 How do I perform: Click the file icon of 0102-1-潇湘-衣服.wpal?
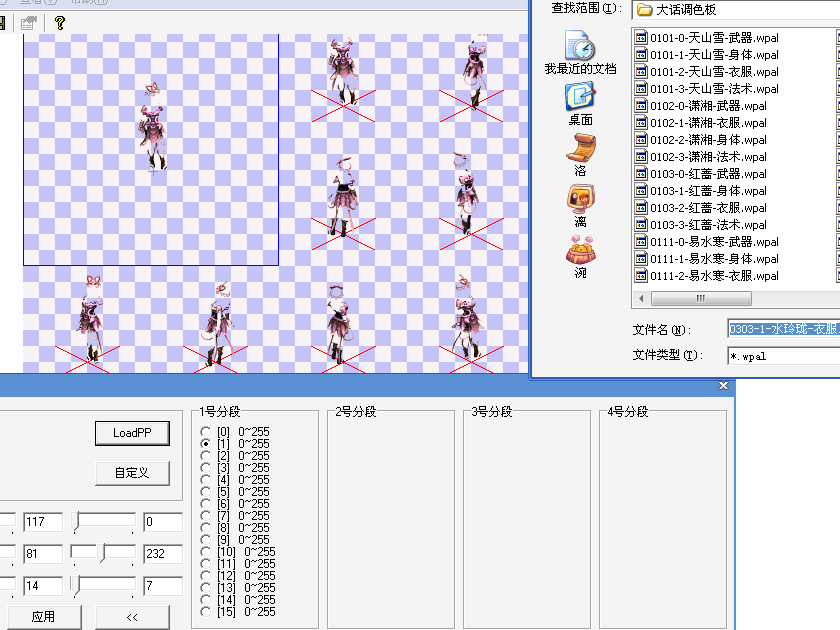tap(641, 123)
